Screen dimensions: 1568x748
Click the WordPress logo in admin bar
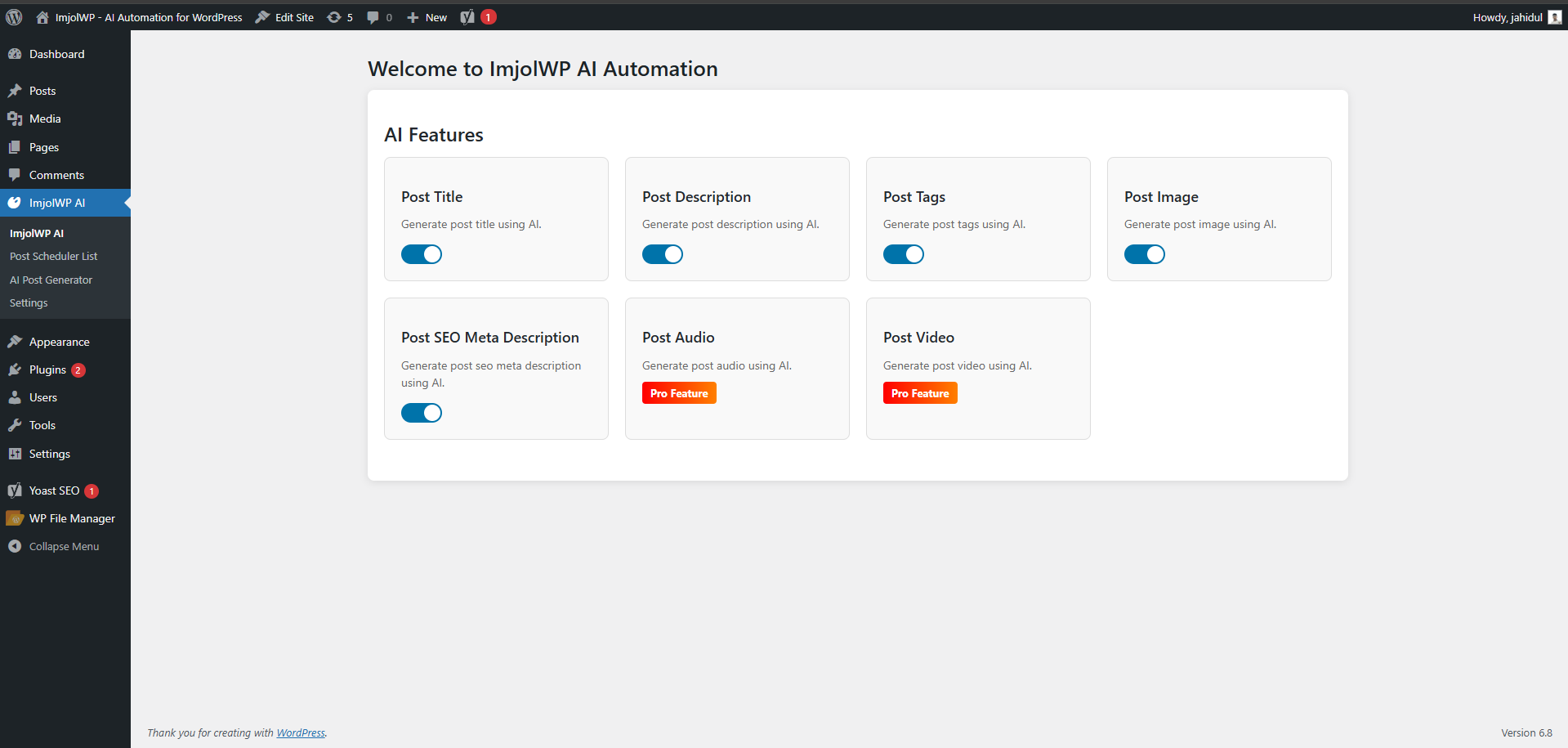pyautogui.click(x=14, y=17)
